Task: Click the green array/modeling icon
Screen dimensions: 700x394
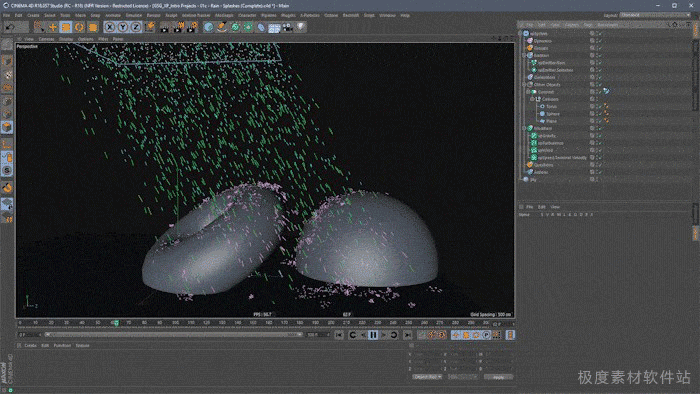Action: (248, 27)
